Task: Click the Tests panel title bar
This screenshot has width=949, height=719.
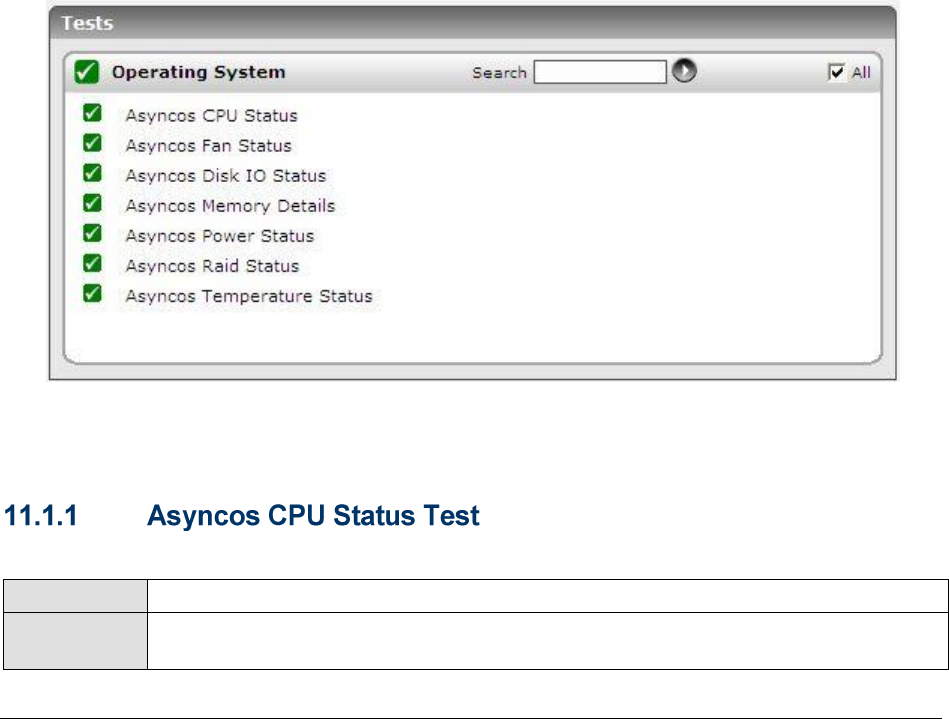Action: click(x=472, y=22)
